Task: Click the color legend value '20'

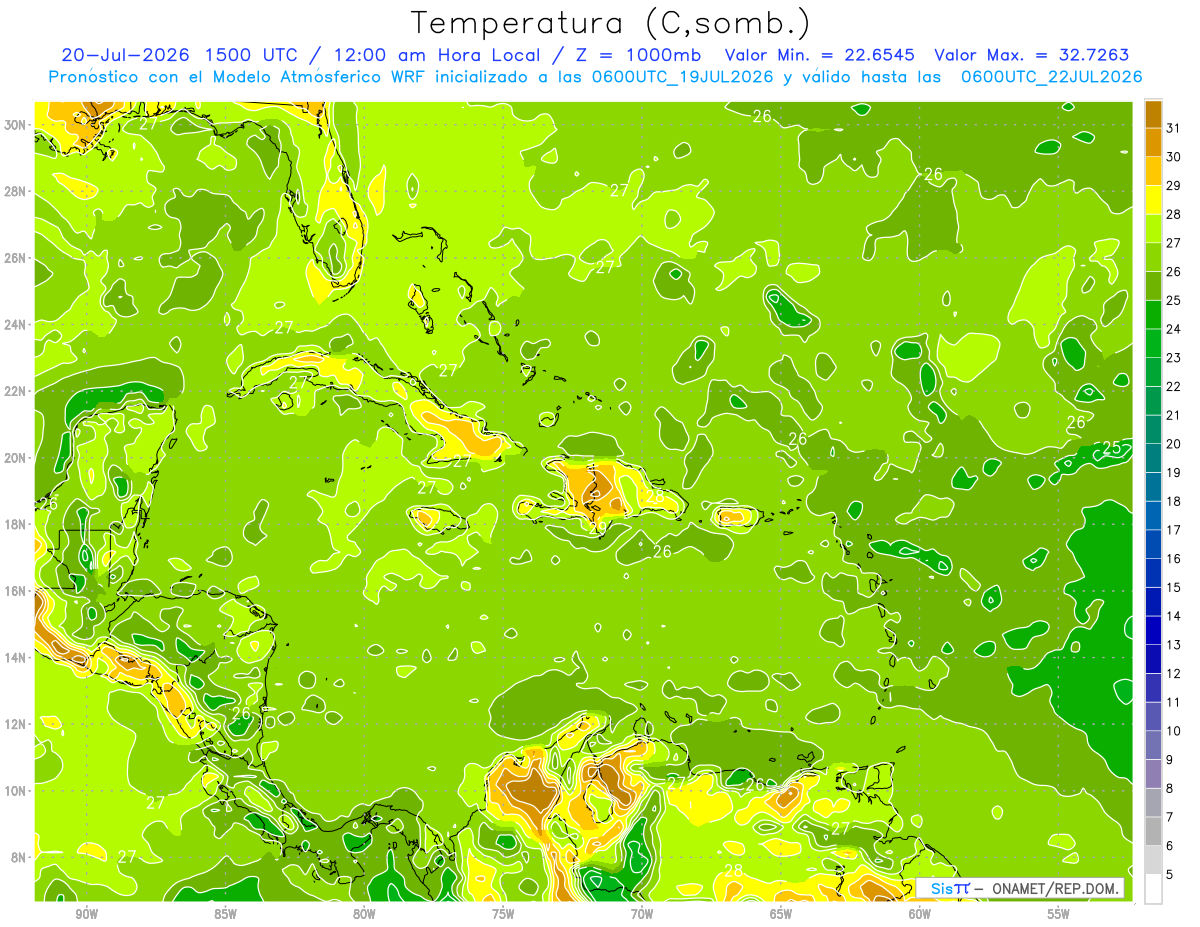Action: pos(1174,443)
